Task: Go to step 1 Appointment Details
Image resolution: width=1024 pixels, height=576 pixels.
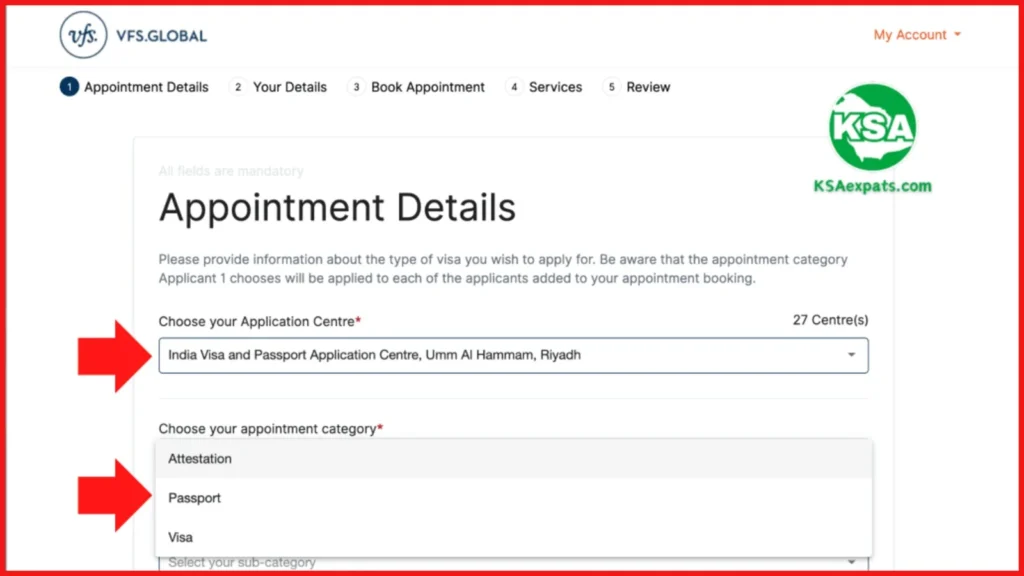Action: [134, 87]
